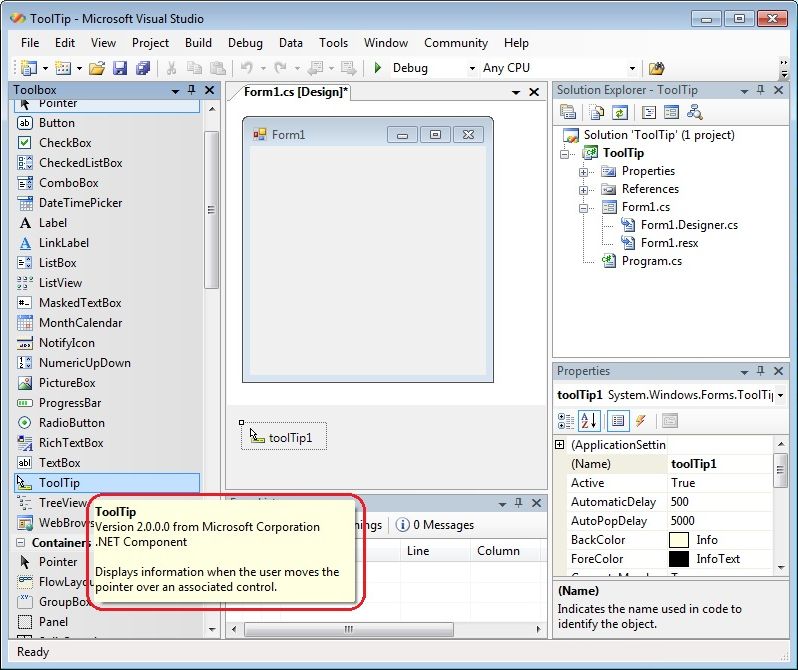Screen dimensions: 798x670
Task: Open the Build menu
Action: pos(198,43)
